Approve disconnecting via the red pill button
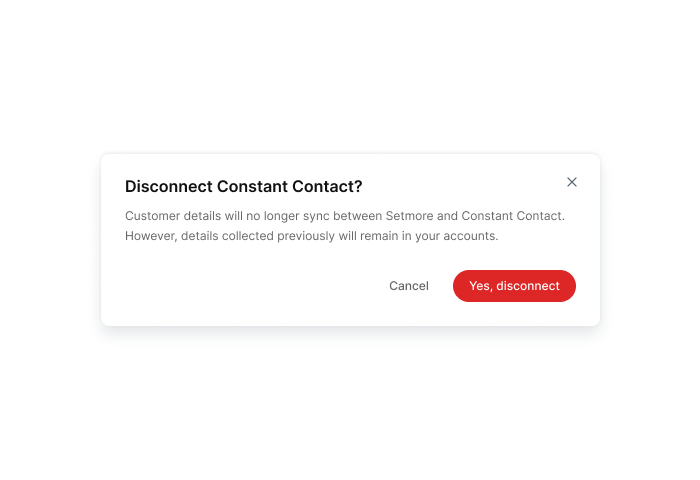 coord(514,286)
